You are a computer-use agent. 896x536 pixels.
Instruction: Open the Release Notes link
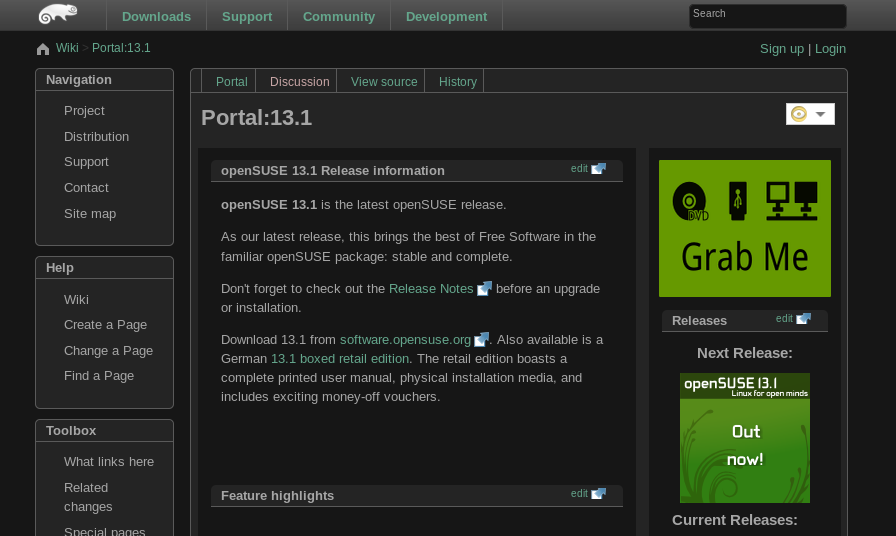click(x=431, y=289)
